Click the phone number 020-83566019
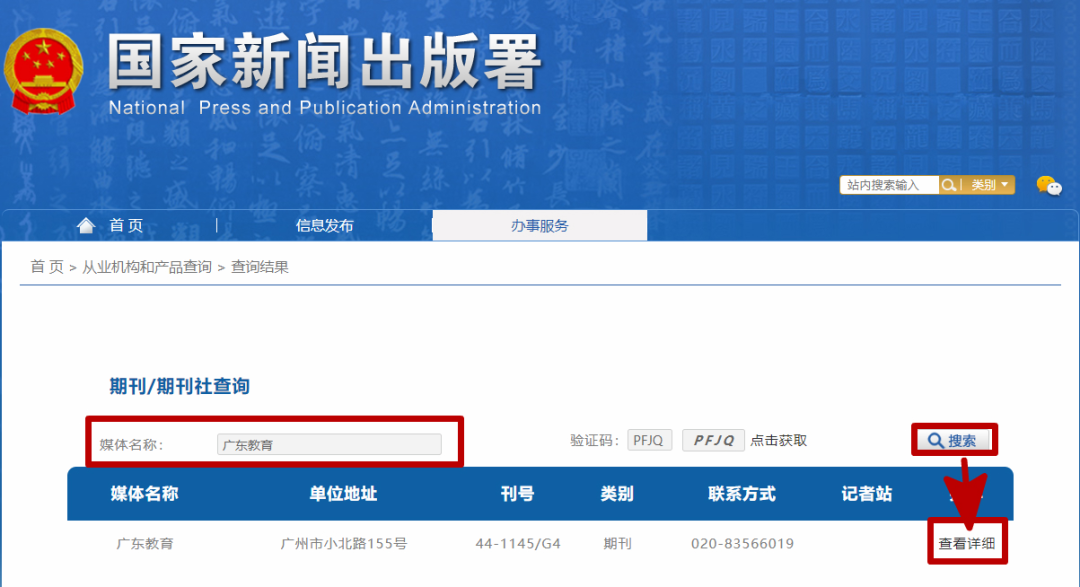 click(742, 544)
